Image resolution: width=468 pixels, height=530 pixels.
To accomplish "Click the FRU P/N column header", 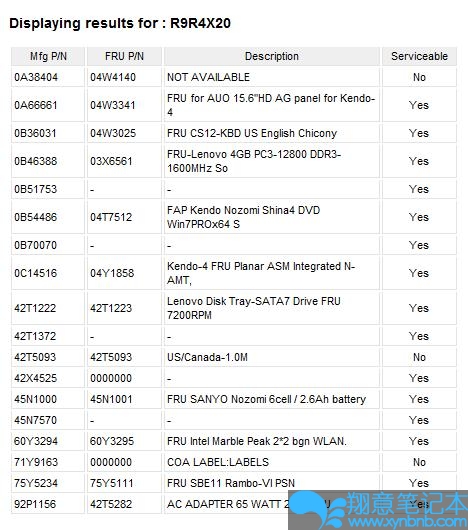I will [x=124, y=56].
